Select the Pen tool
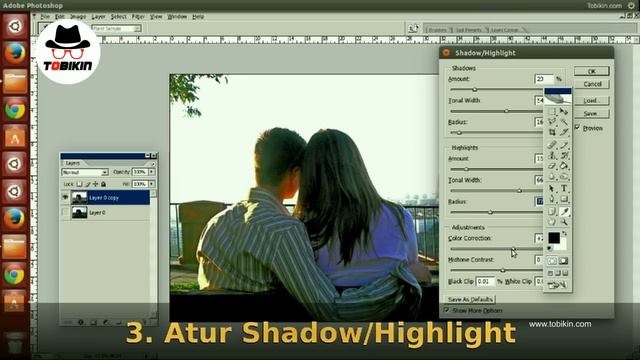Viewport: 640px width, 360px height. (x=552, y=199)
